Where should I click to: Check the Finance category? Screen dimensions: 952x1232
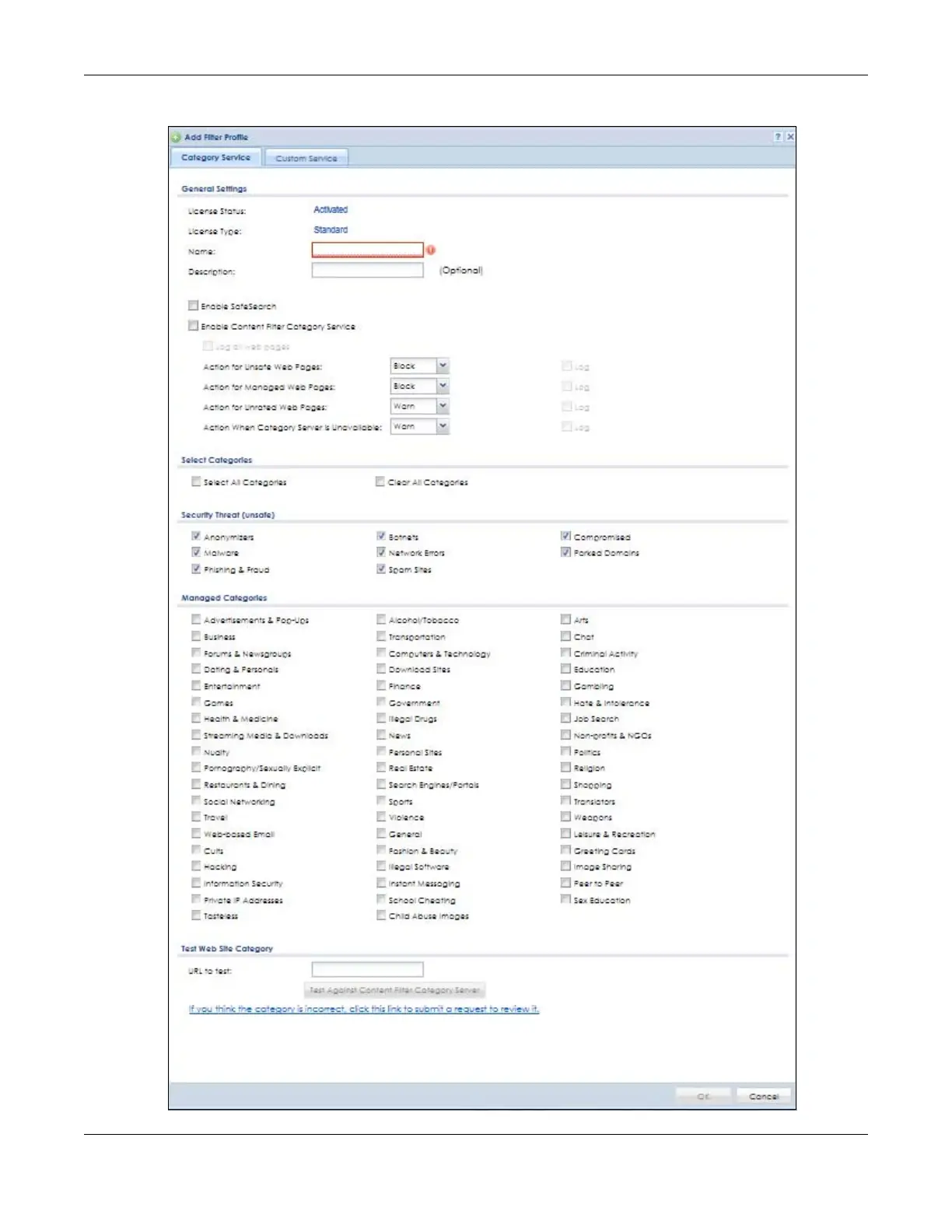[x=381, y=685]
